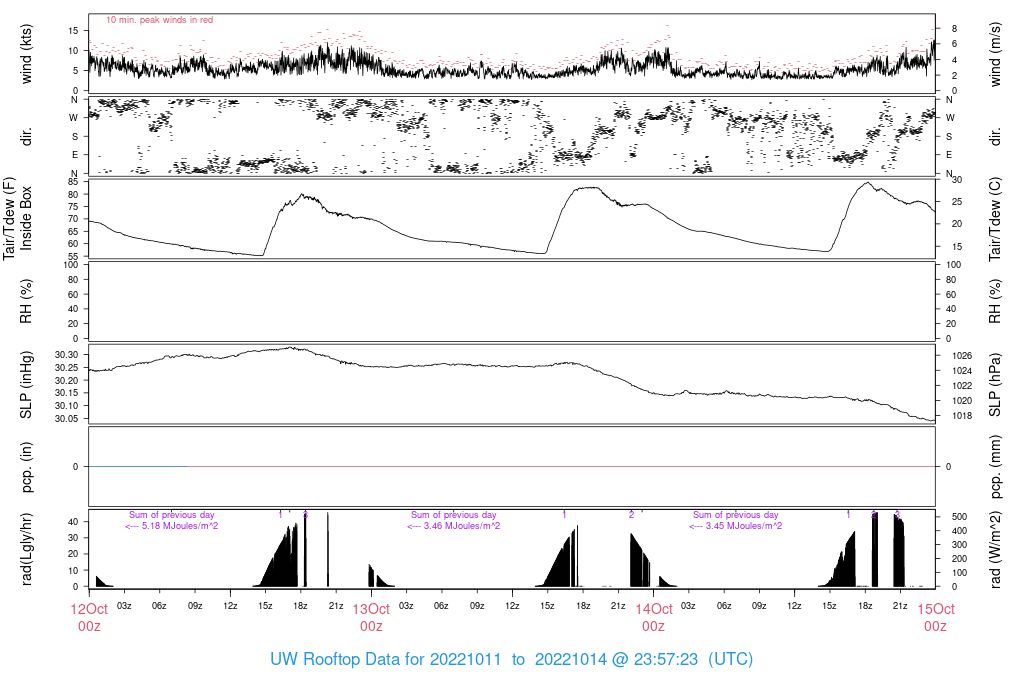Click the 'Tair/Tdew (F) Inside Box' axis label
This screenshot has width=1024, height=700.
[x=17, y=218]
